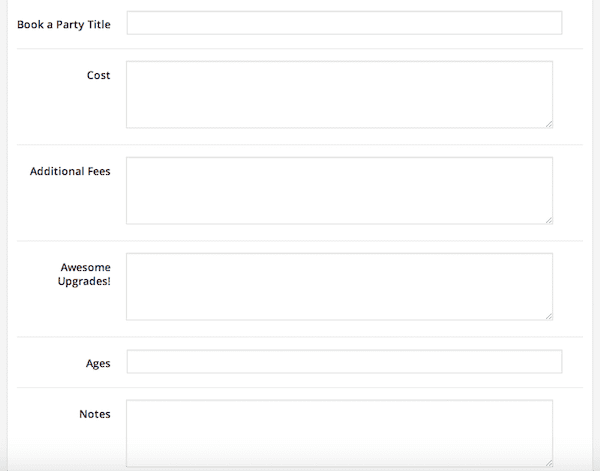
Task: Click the Ages field label
Action: coord(98,363)
